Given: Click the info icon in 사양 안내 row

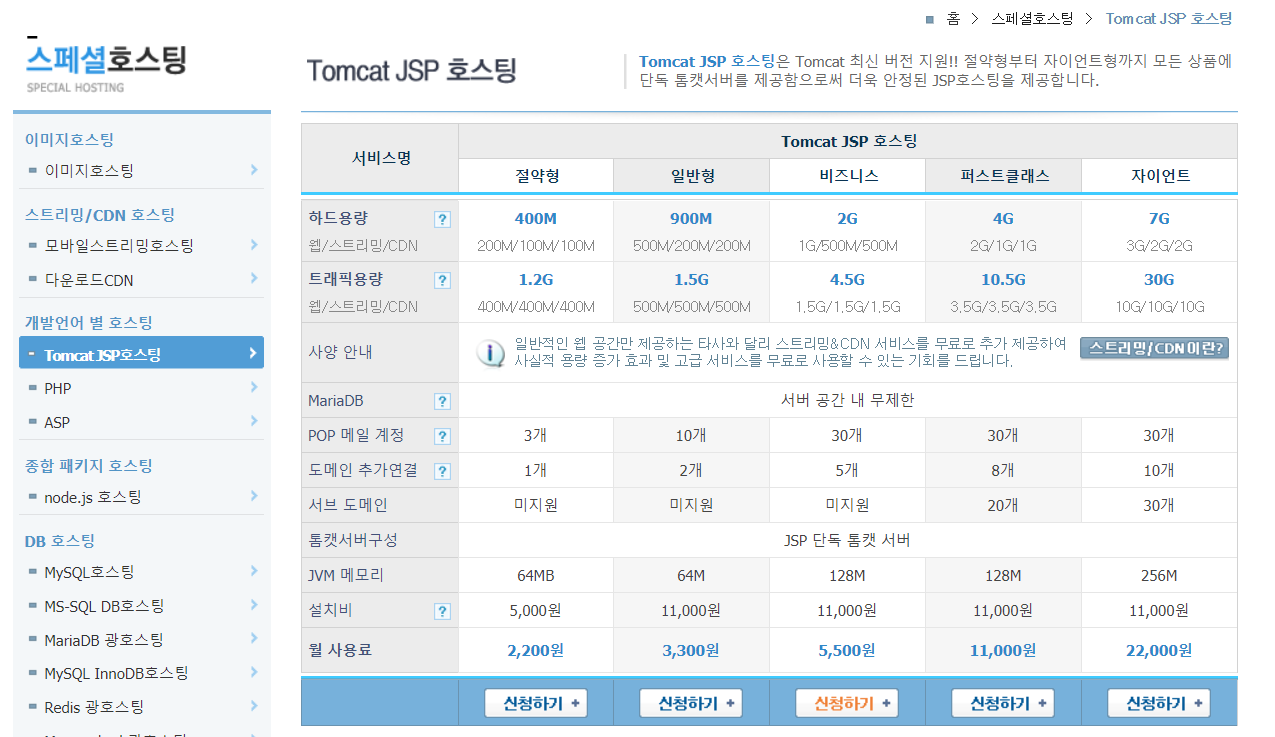Looking at the screenshot, I should pos(490,353).
